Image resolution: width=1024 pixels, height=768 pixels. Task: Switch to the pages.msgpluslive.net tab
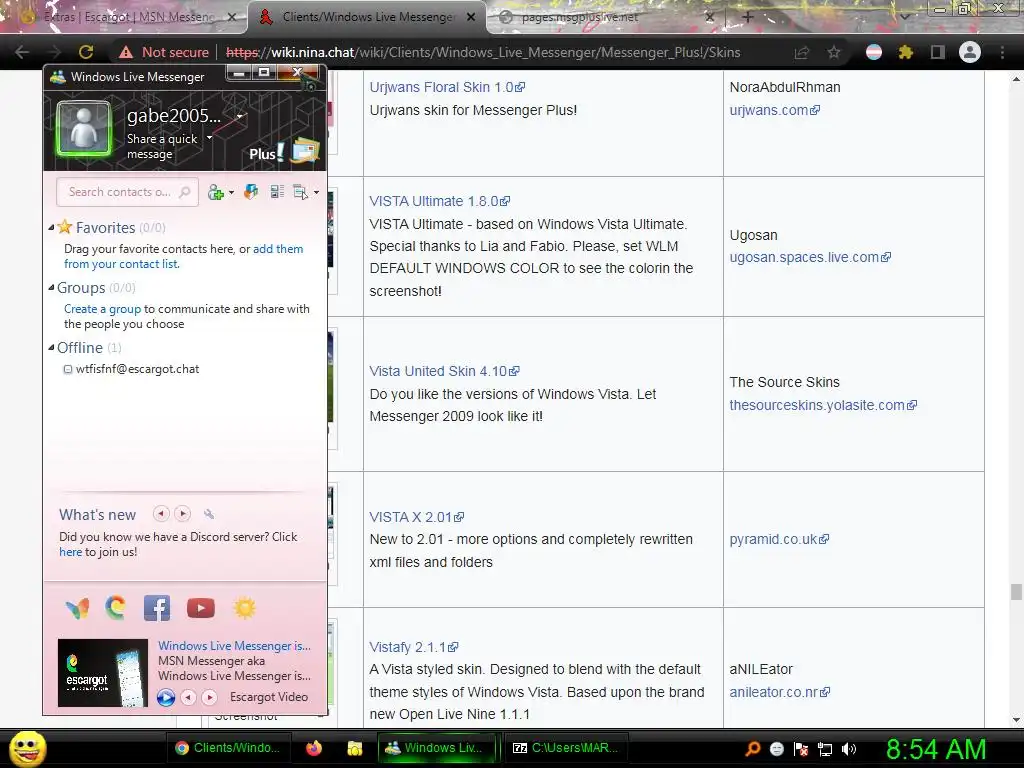tap(605, 17)
